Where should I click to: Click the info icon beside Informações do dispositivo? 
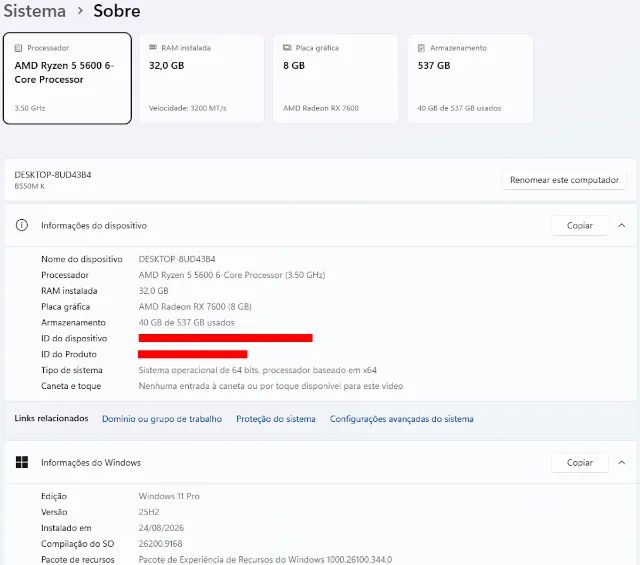(x=22, y=225)
